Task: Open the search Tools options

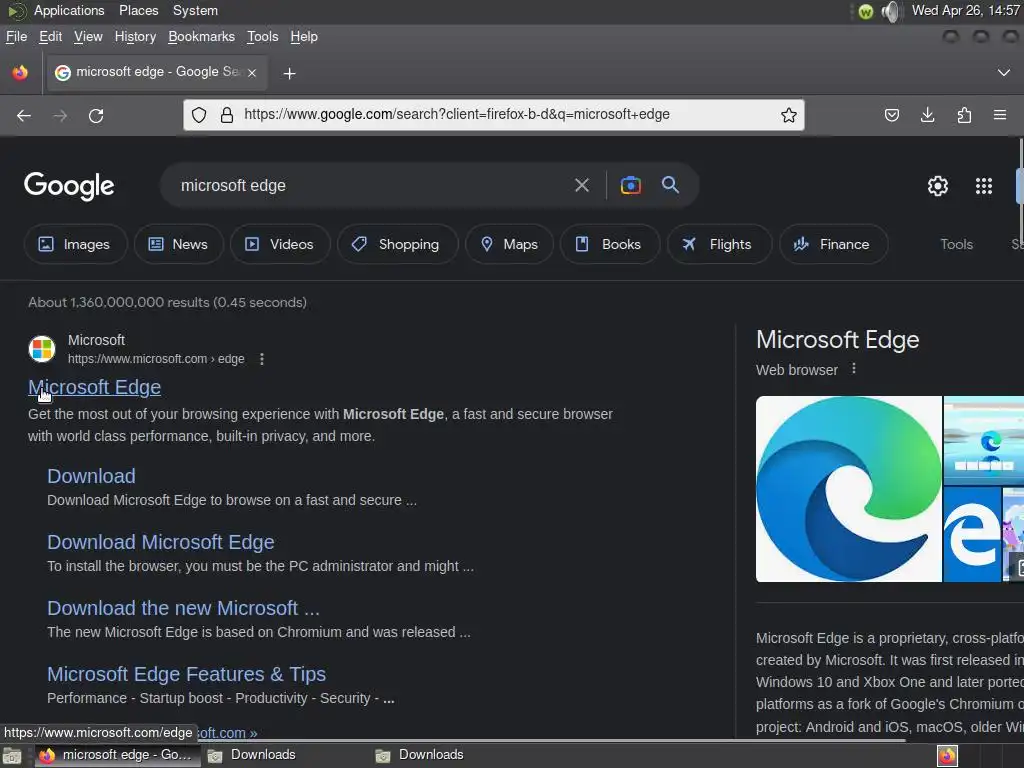Action: (956, 244)
